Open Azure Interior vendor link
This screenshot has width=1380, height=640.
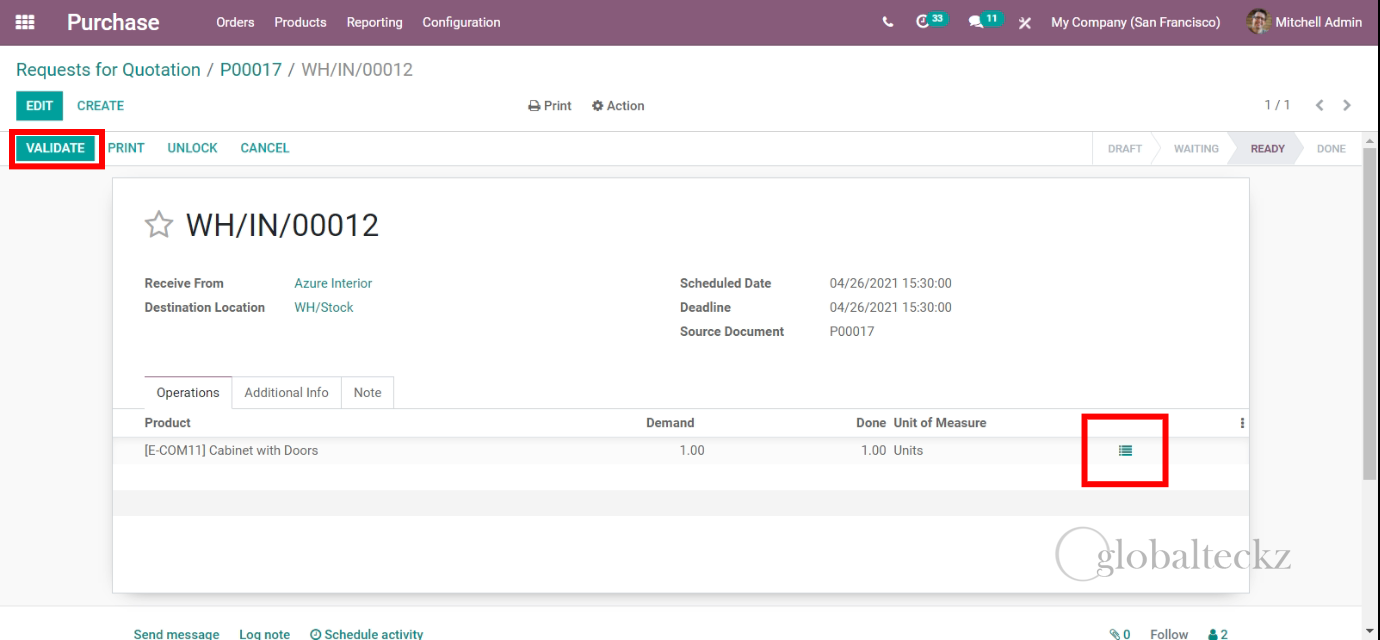333,283
